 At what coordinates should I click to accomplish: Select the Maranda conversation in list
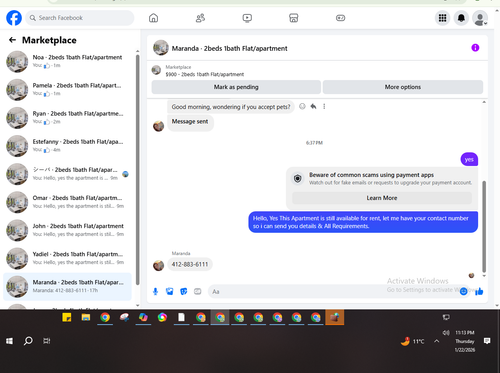68,286
